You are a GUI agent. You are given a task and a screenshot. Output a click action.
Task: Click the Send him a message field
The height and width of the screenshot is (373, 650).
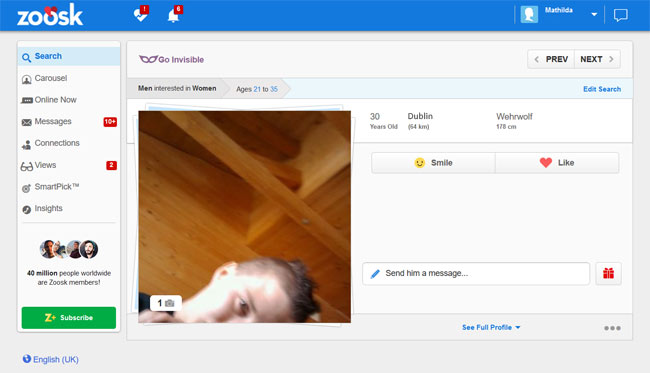pos(476,274)
